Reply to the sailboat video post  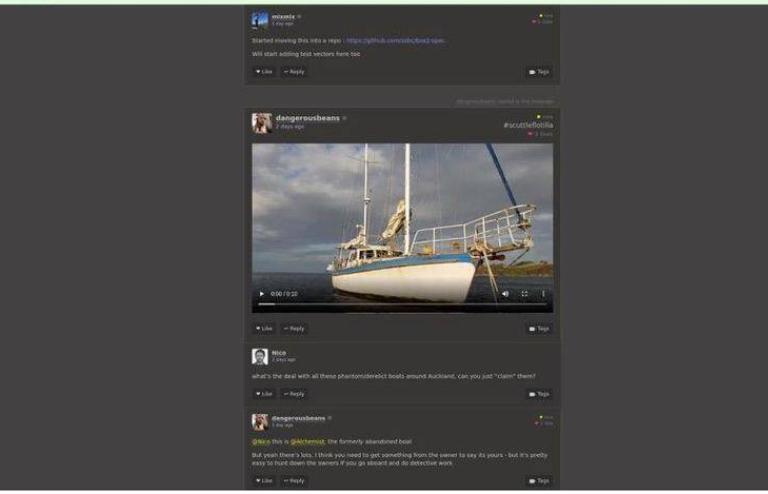294,328
